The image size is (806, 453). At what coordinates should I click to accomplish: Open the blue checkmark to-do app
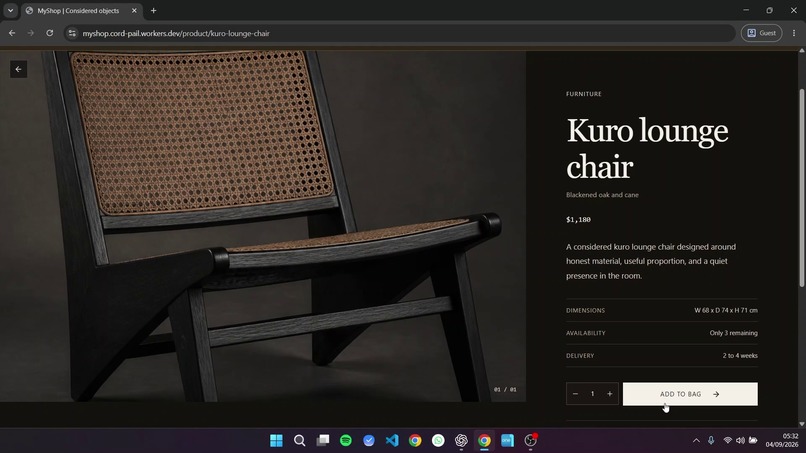pyautogui.click(x=369, y=441)
